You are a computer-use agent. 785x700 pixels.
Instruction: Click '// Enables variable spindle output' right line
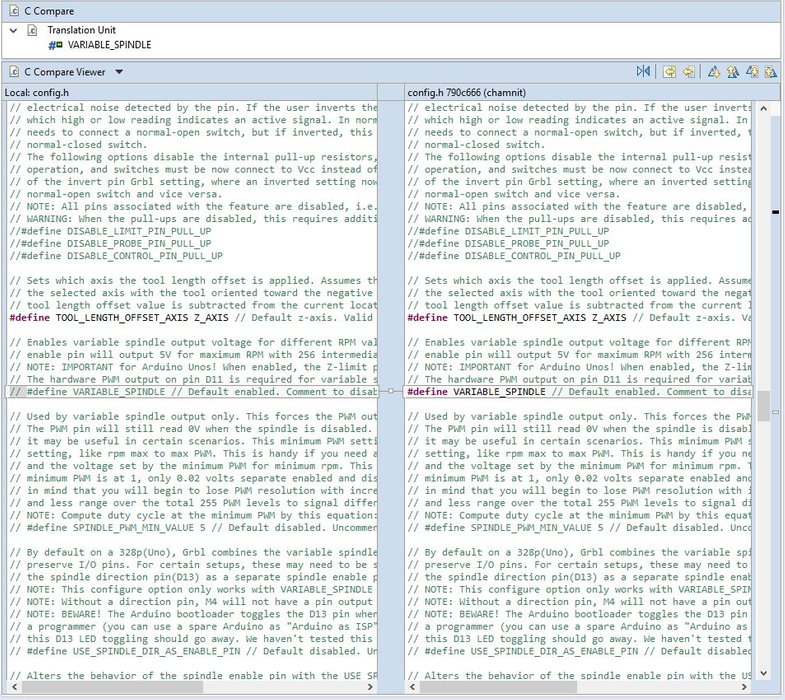click(579, 342)
